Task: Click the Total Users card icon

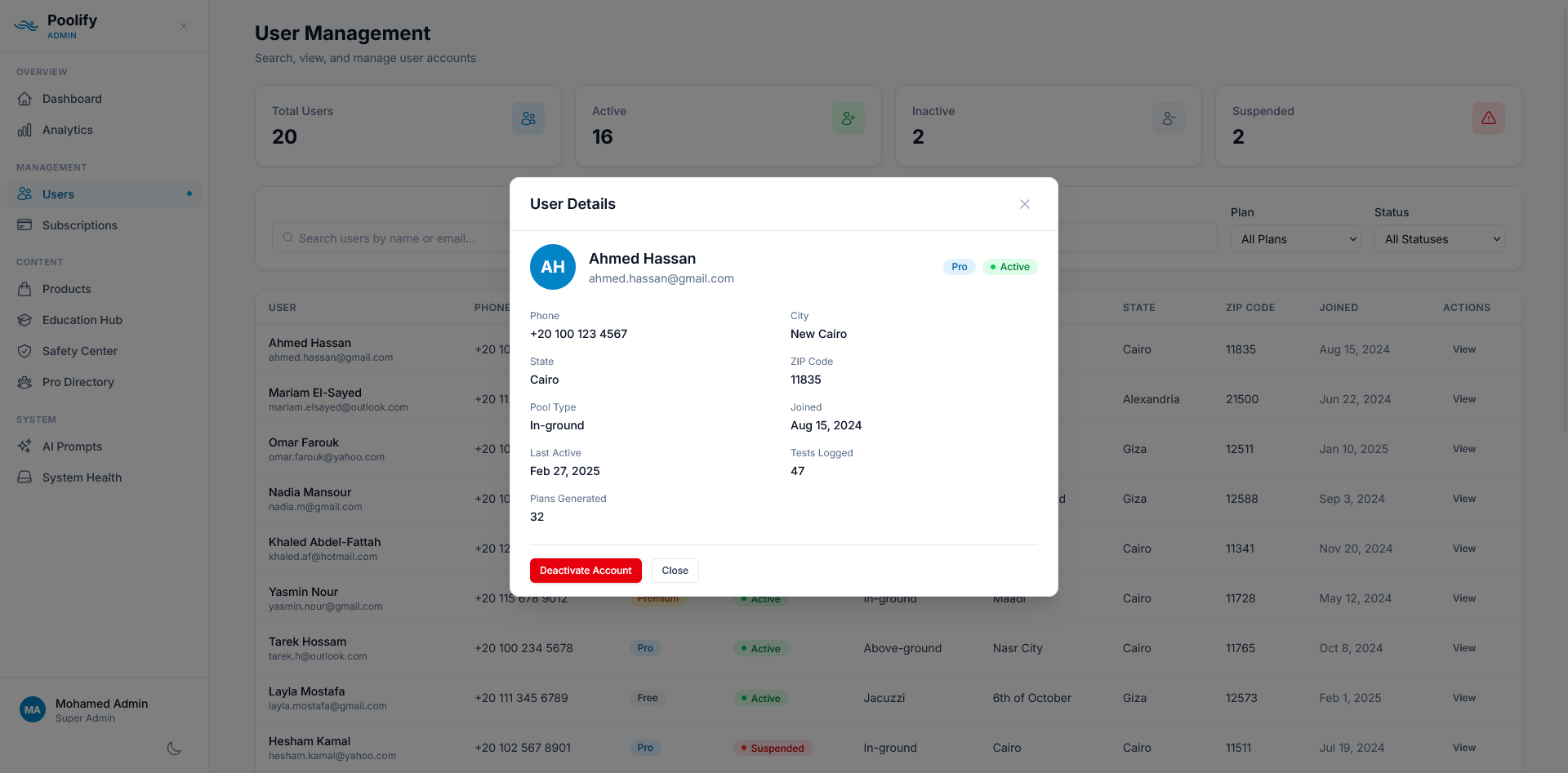Action: click(x=528, y=118)
